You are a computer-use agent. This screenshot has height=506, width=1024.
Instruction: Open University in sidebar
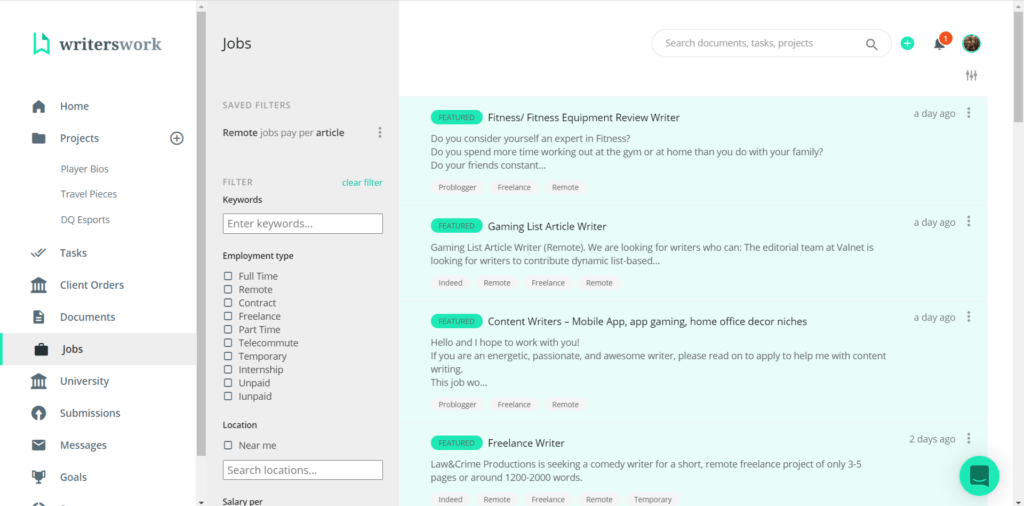coord(85,381)
